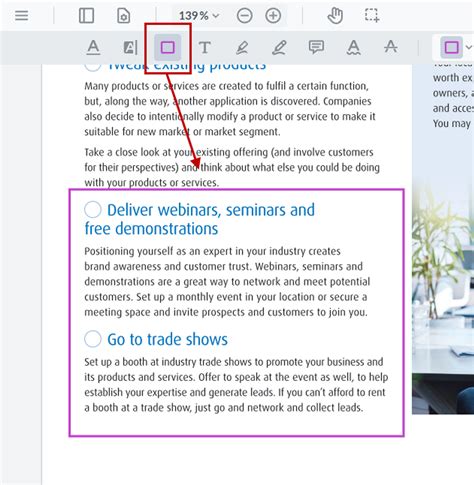Toggle the sidebar panel icon
The width and height of the screenshot is (474, 485).
pyautogui.click(x=86, y=15)
